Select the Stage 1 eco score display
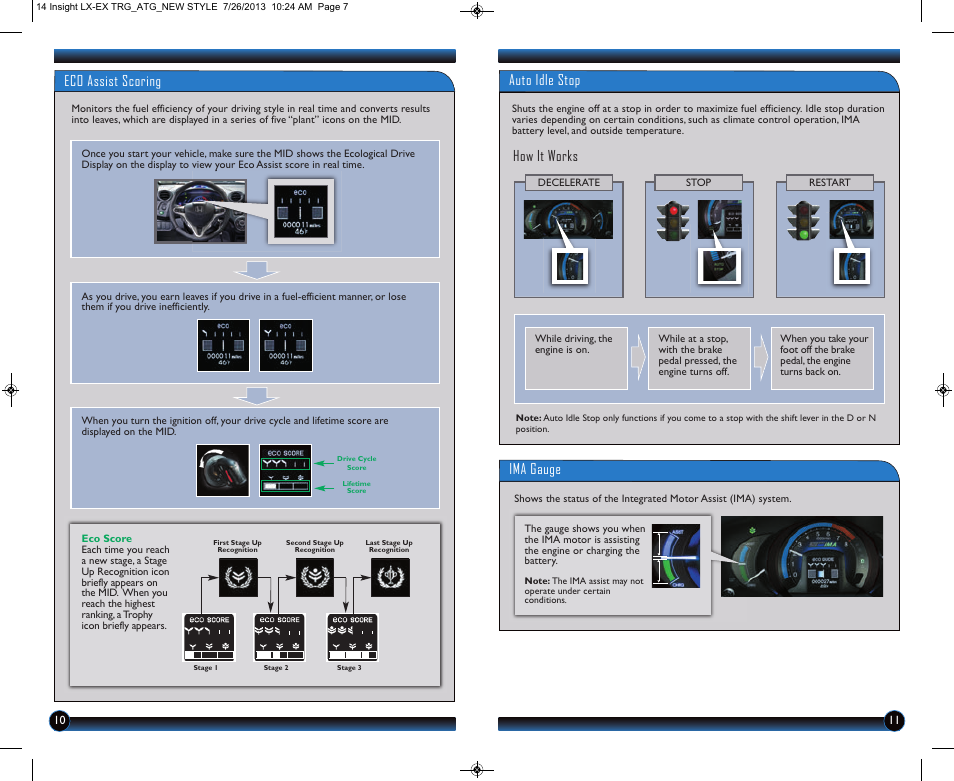The image size is (954, 781). [x=209, y=637]
